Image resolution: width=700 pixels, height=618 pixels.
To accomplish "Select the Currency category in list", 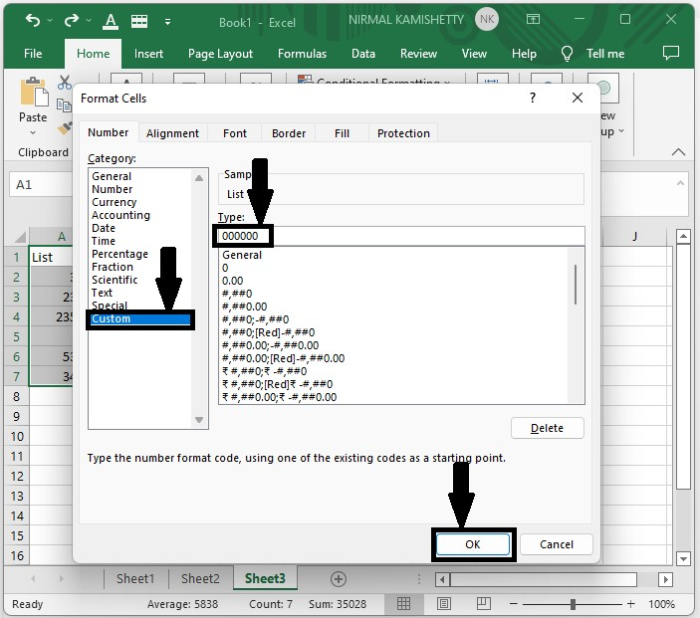I will 113,202.
